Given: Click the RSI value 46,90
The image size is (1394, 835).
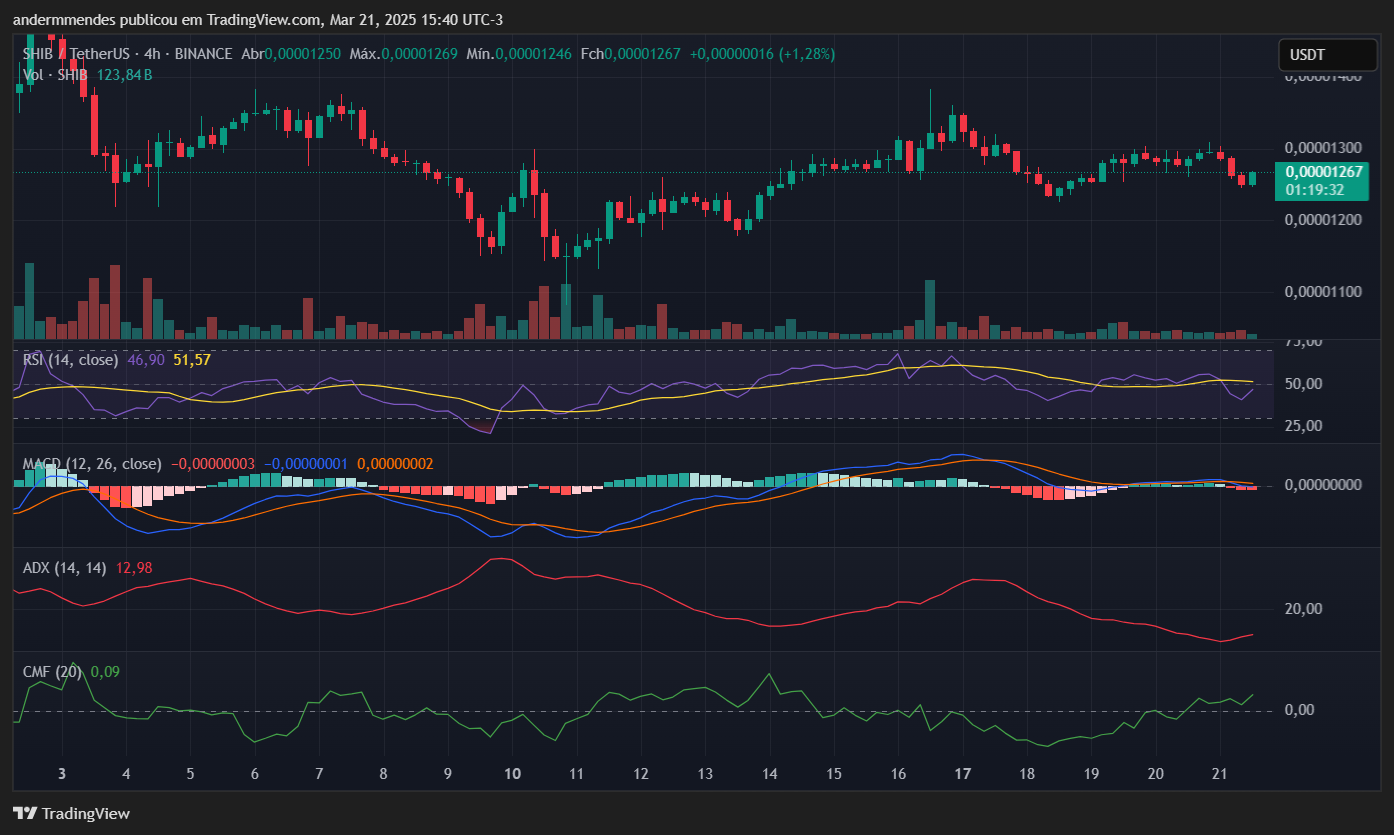Looking at the screenshot, I should pyautogui.click(x=146, y=360).
